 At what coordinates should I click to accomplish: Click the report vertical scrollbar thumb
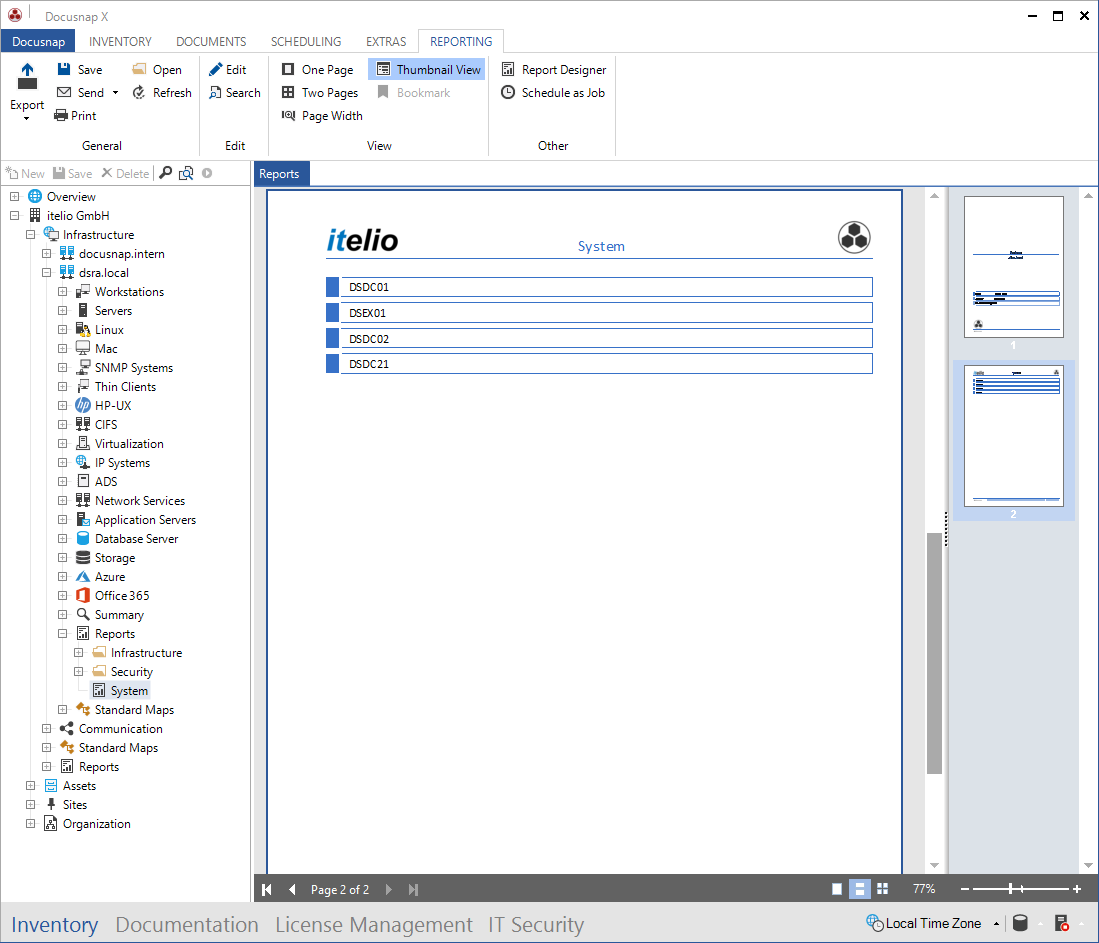[x=934, y=653]
